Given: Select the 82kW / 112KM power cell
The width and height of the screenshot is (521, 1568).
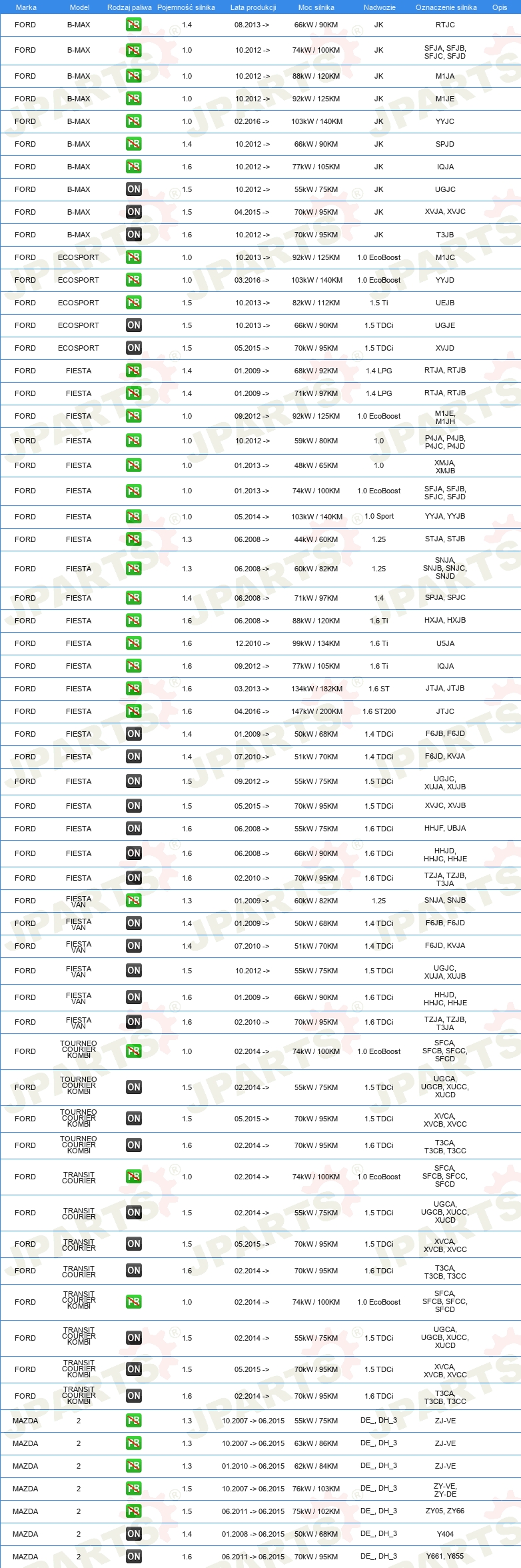Looking at the screenshot, I should point(316,303).
